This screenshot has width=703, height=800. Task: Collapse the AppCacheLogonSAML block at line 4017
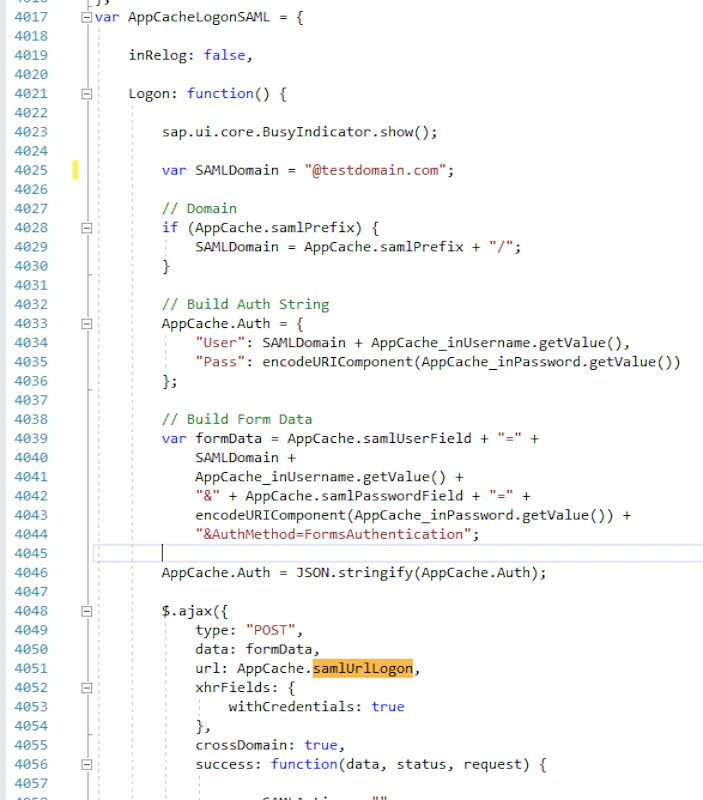tap(87, 17)
